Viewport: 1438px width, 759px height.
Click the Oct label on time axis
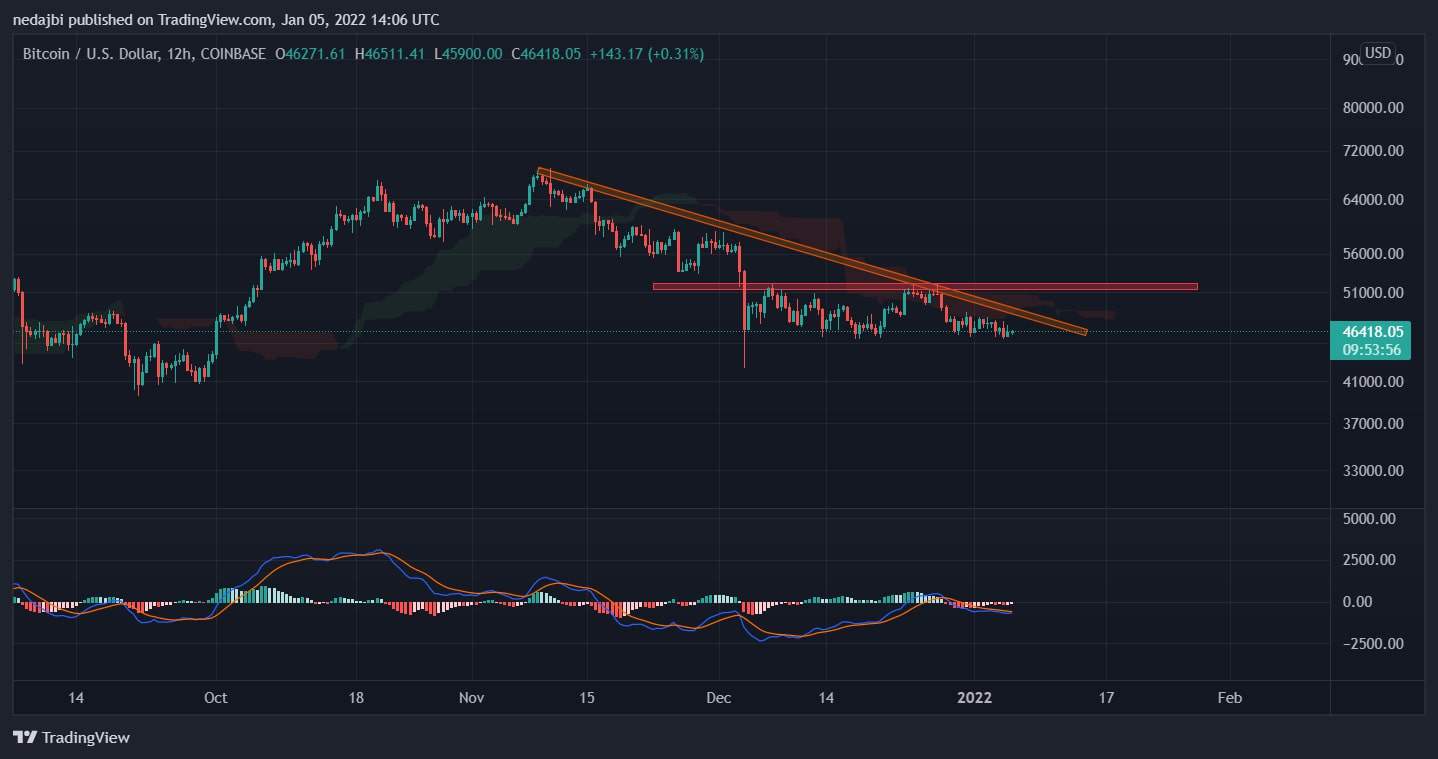click(x=215, y=698)
